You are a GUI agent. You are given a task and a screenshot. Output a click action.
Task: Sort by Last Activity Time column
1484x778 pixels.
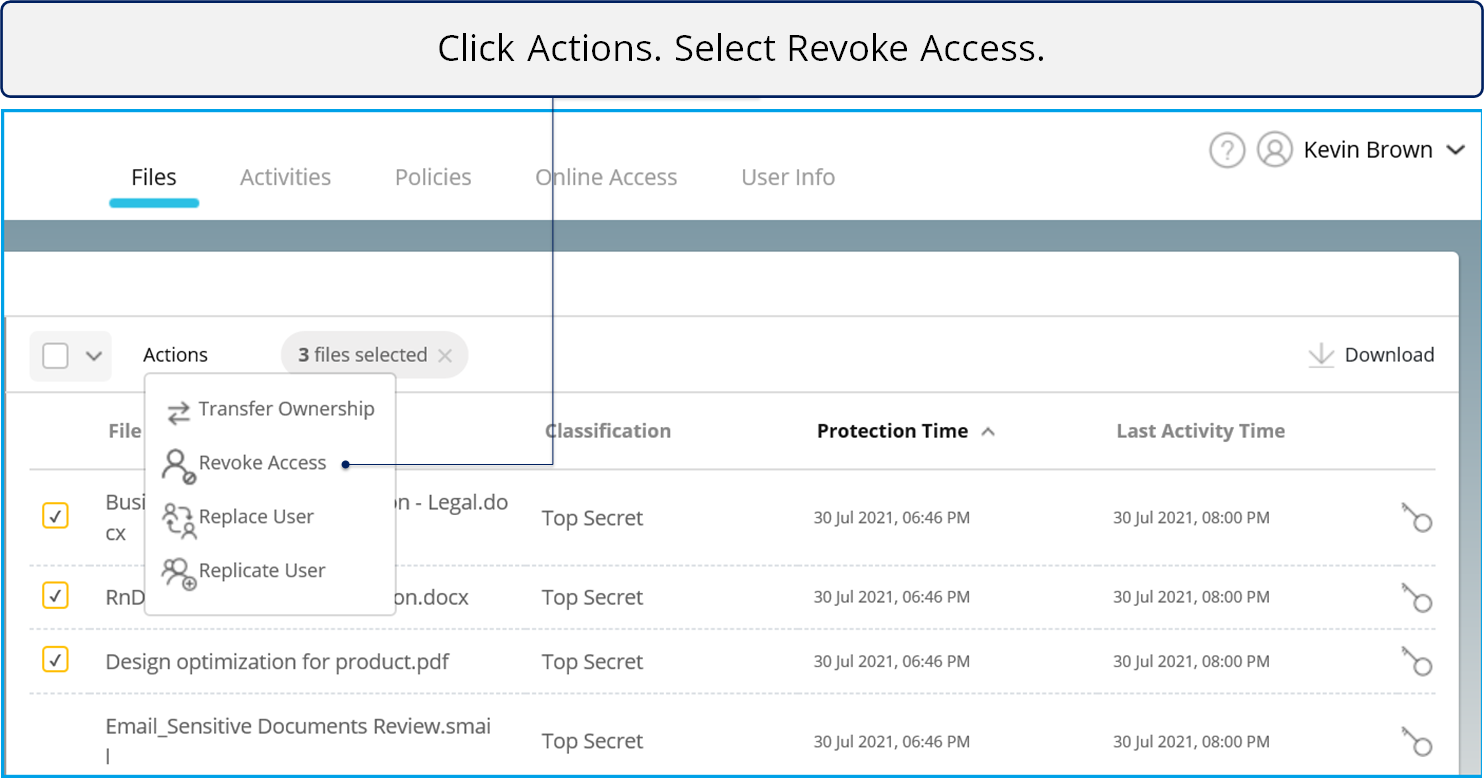[x=1200, y=431]
